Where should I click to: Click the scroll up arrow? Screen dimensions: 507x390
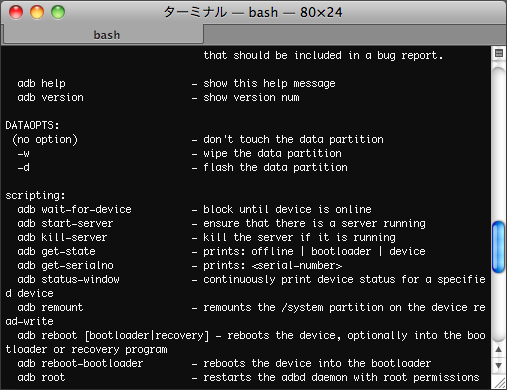coord(499,350)
